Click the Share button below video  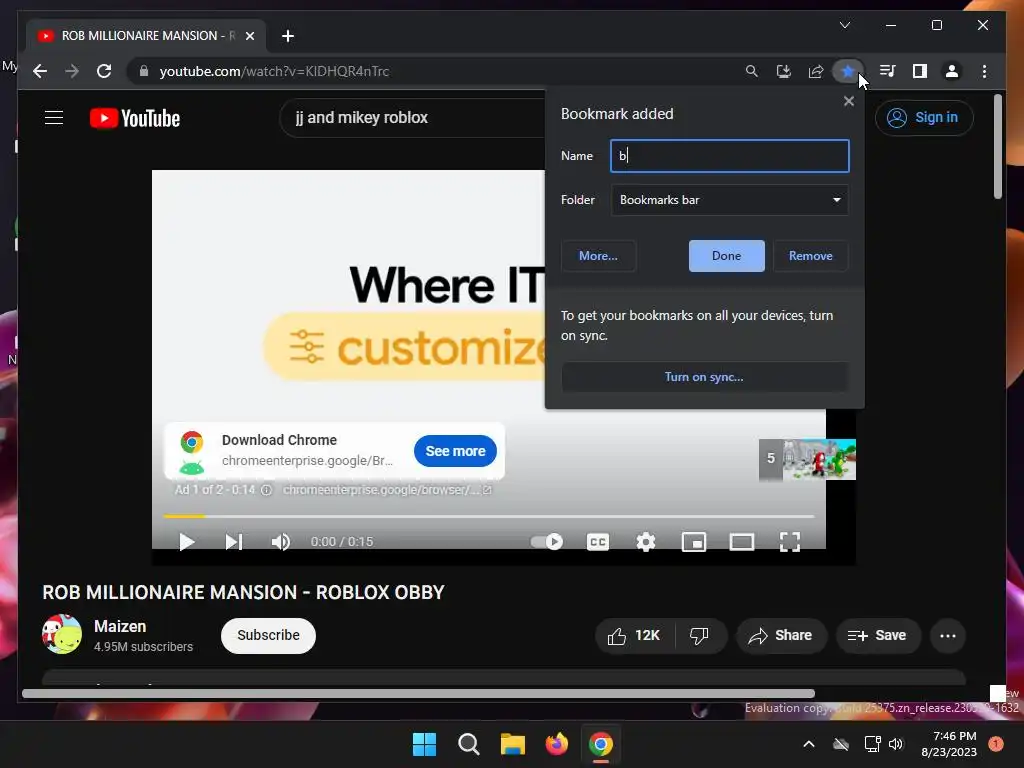(x=781, y=636)
